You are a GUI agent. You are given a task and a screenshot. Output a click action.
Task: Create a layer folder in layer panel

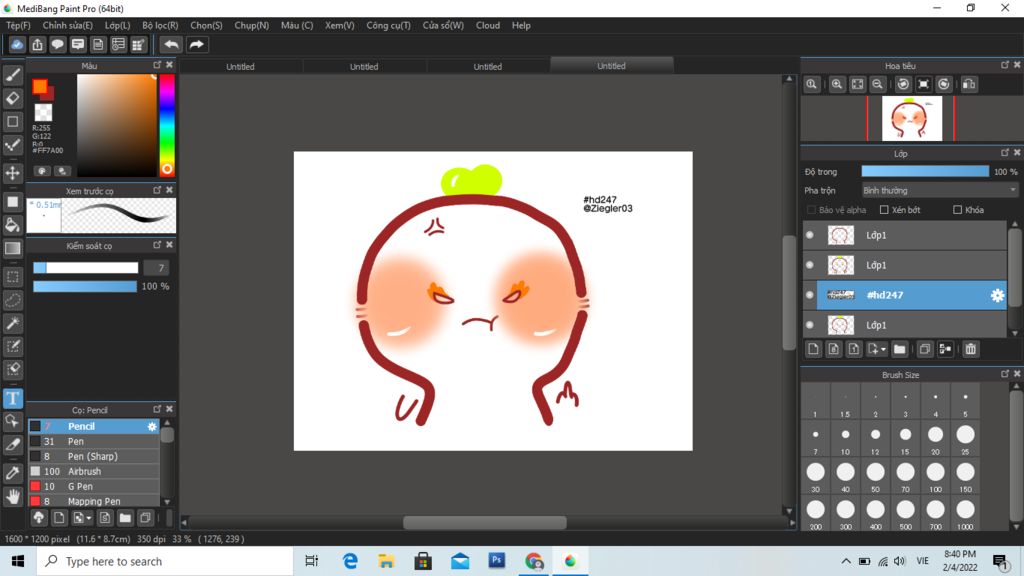tap(899, 349)
